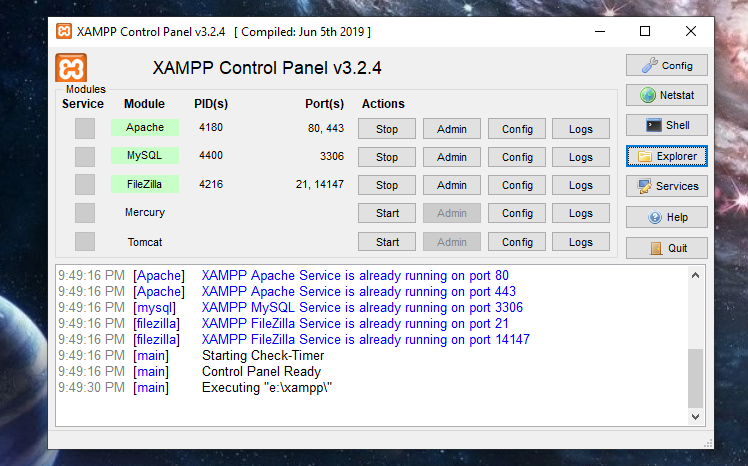Launch the Shell terminal button
748x466 pixels.
point(666,125)
